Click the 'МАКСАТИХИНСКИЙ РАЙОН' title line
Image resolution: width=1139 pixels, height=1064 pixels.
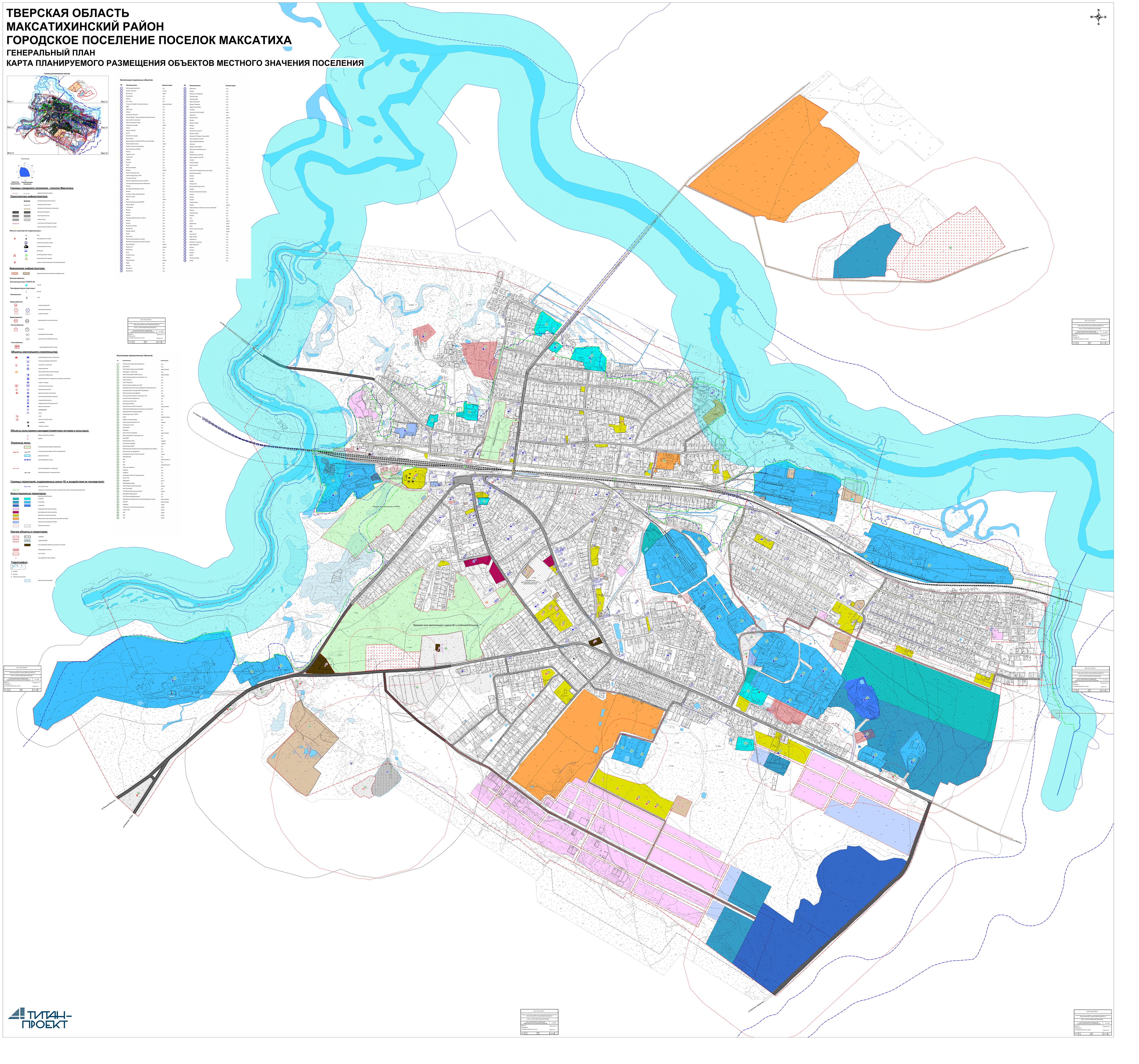click(85, 26)
